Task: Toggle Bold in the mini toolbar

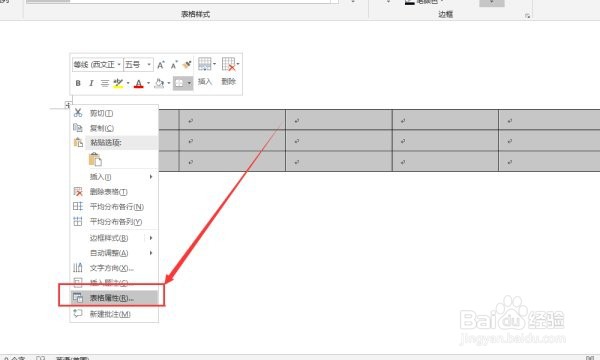Action: coord(78,83)
